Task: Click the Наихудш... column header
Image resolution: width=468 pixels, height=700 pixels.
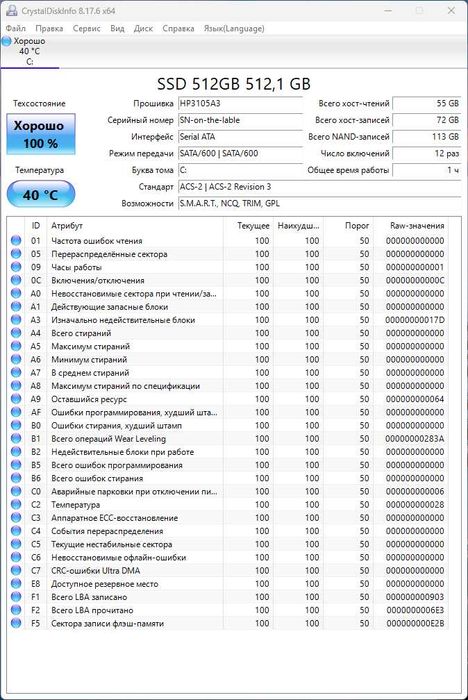Action: pos(299,226)
